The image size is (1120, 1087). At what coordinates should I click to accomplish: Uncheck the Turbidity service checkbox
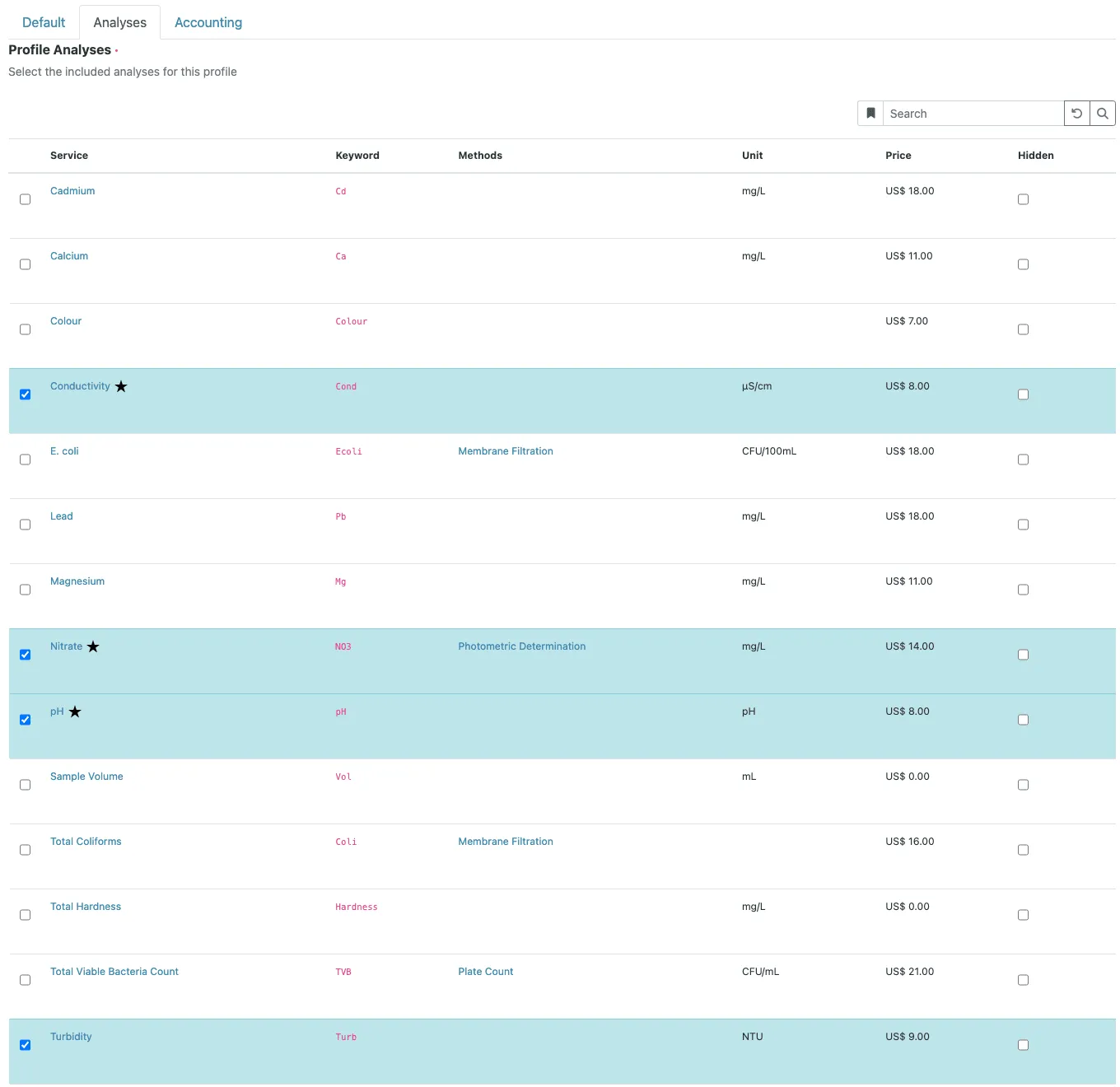coord(26,1045)
